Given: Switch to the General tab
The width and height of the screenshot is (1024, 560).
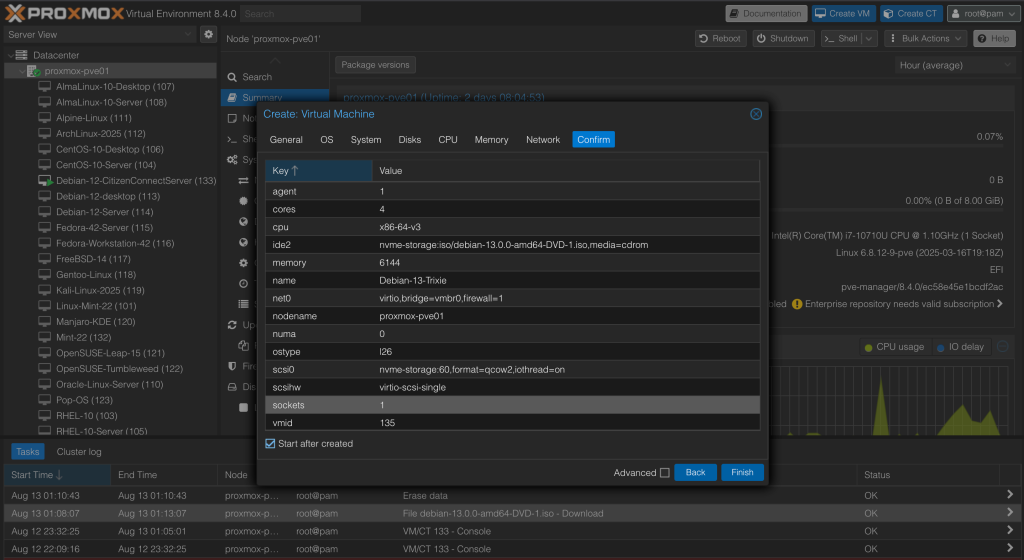Looking at the screenshot, I should pyautogui.click(x=286, y=140).
